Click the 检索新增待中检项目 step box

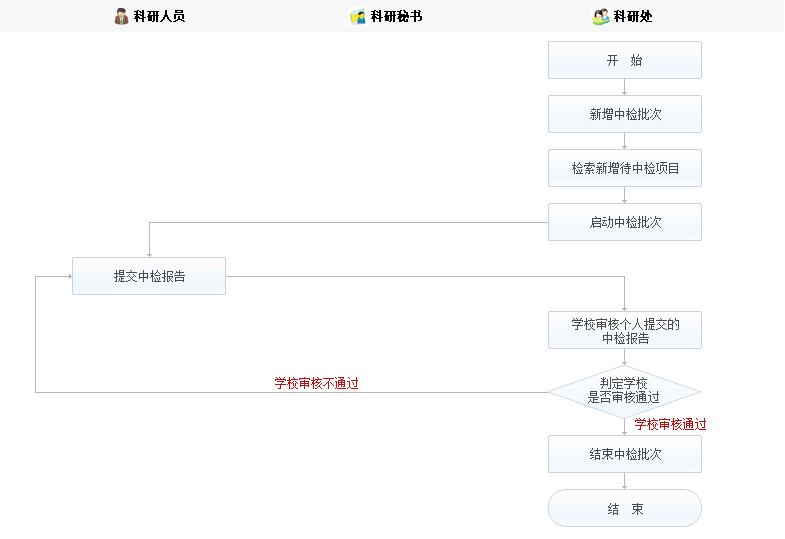pyautogui.click(x=624, y=168)
